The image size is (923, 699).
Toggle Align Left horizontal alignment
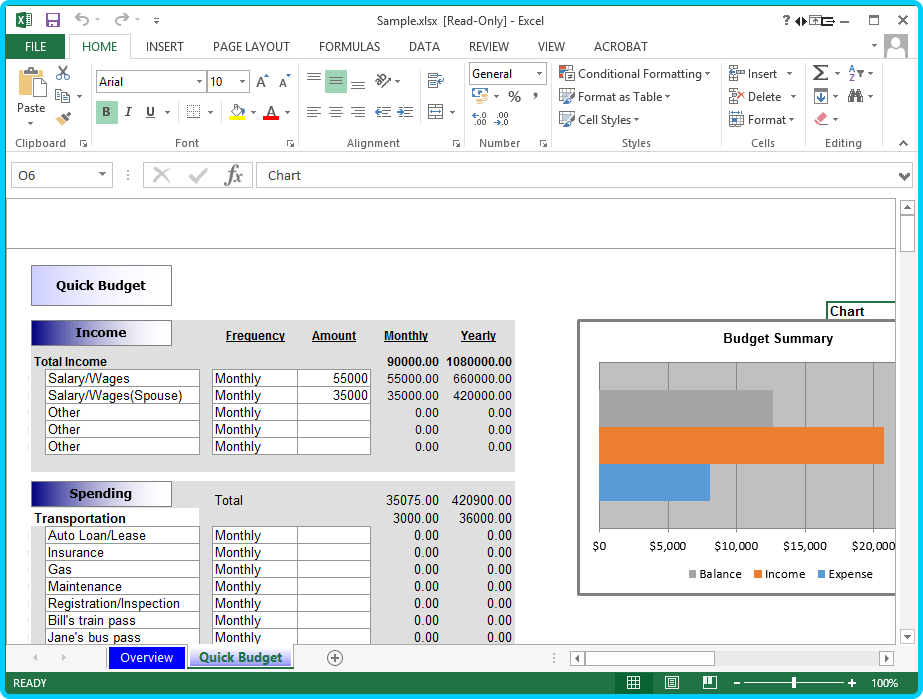(x=314, y=112)
